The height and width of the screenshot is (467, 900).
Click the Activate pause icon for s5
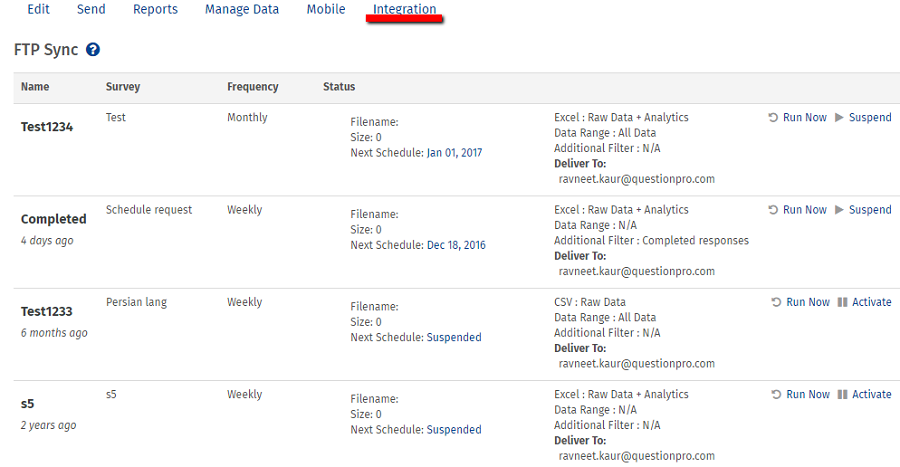point(842,394)
